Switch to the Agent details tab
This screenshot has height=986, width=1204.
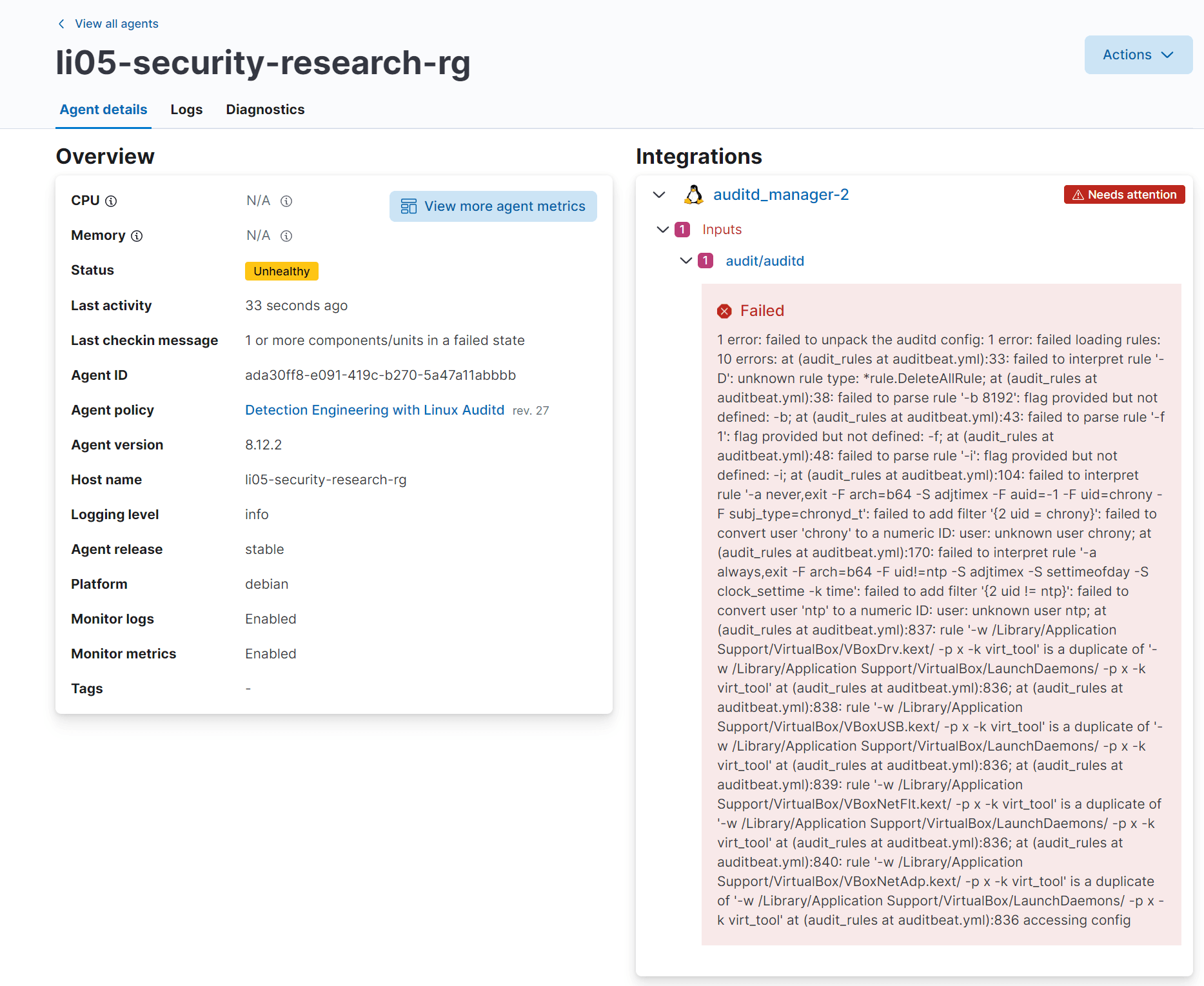click(x=103, y=110)
